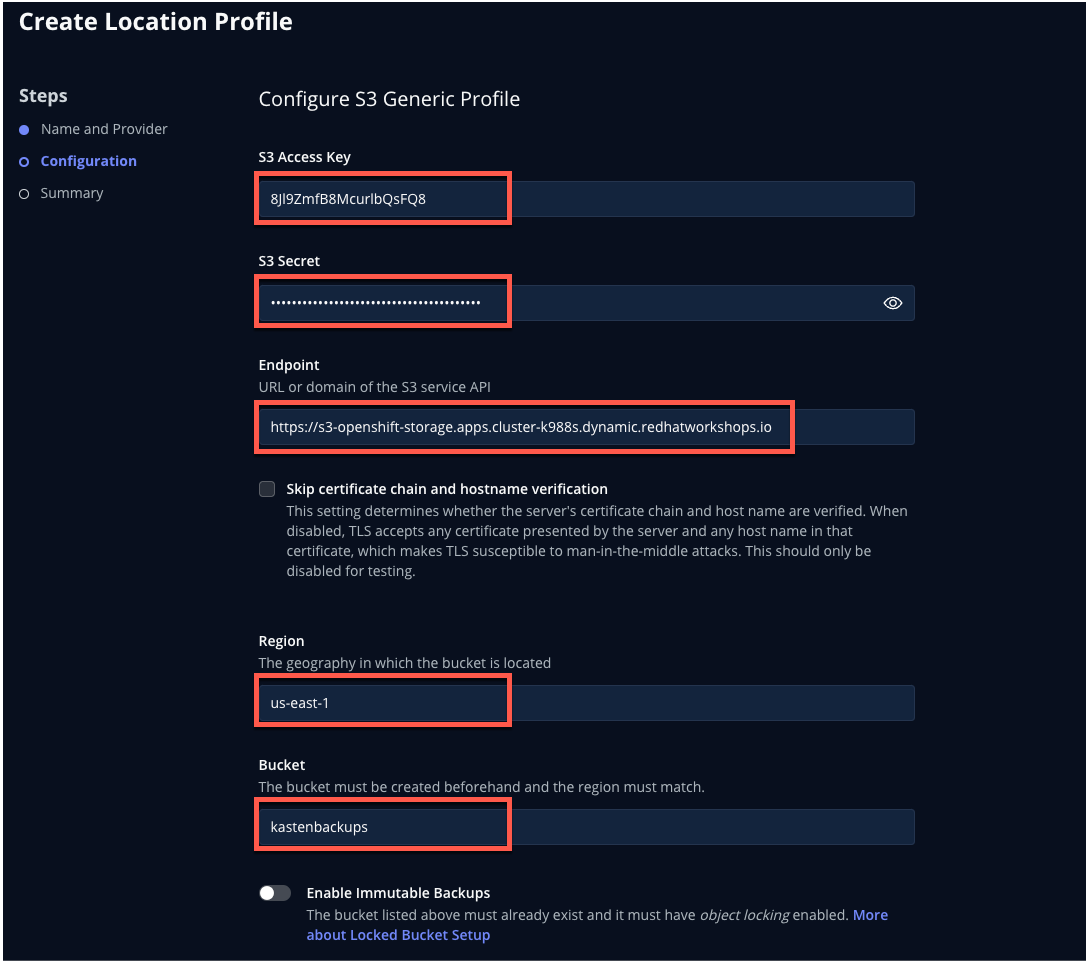Open More about Locked Bucket Setup link
This screenshot has height=964, width=1088.
point(597,925)
